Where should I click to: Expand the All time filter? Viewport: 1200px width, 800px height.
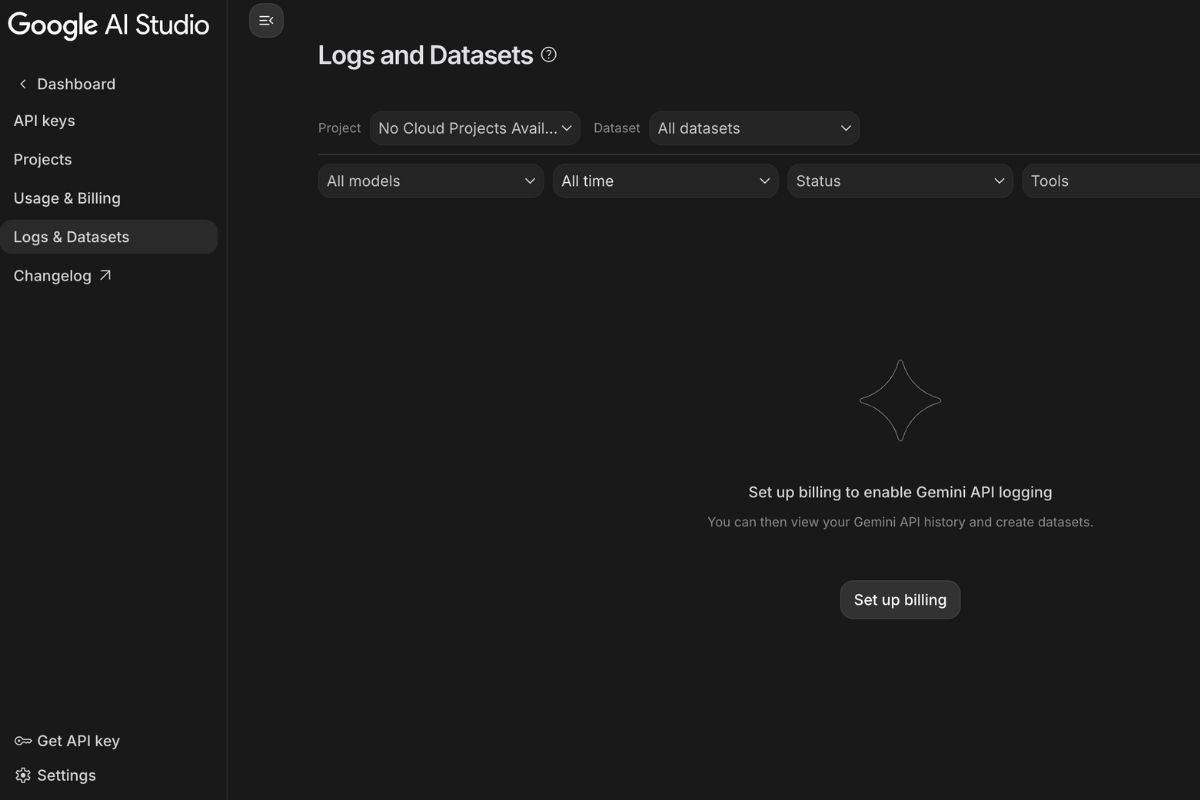[665, 181]
